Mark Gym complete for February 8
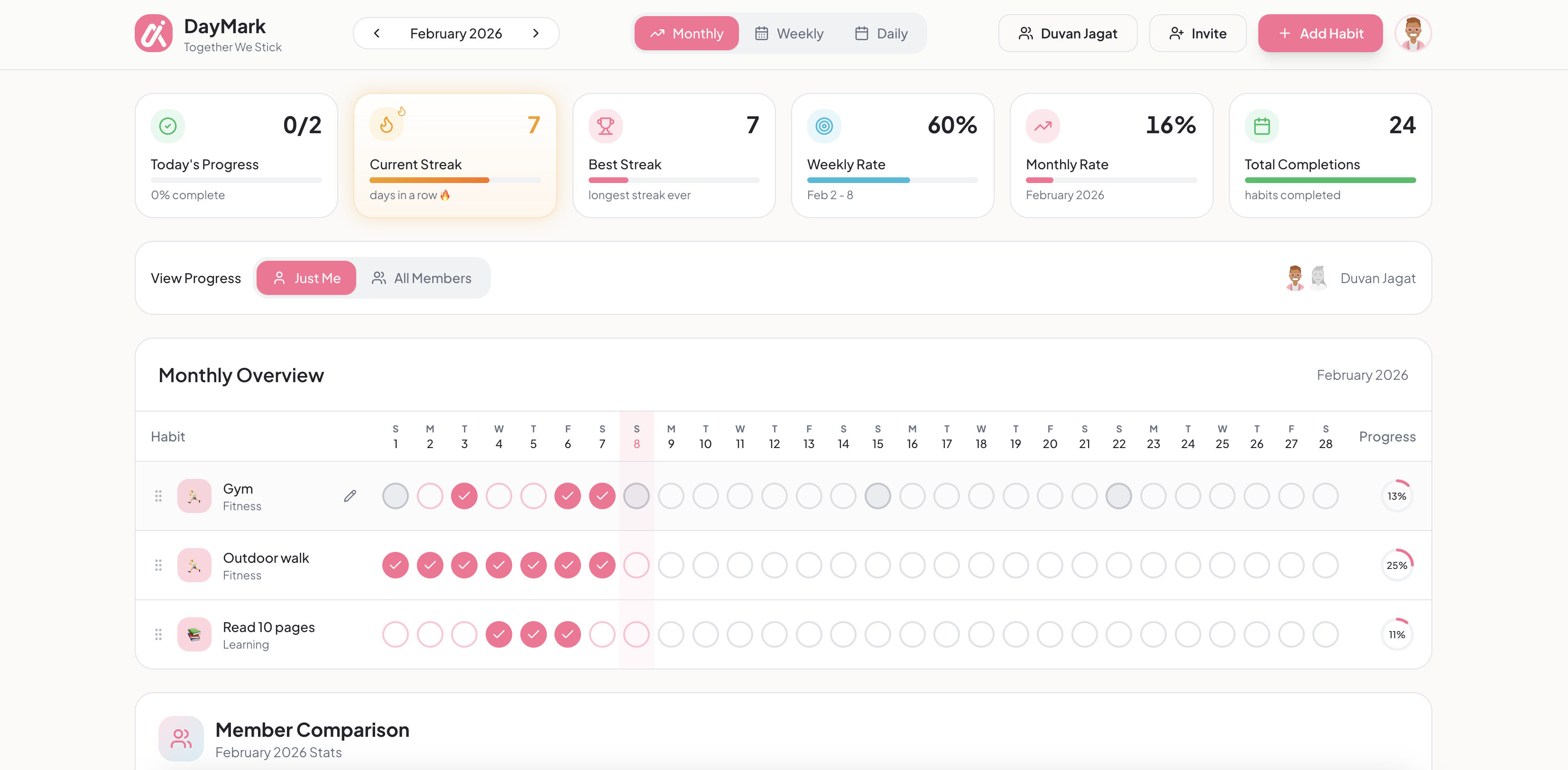The height and width of the screenshot is (770, 1568). 636,495
